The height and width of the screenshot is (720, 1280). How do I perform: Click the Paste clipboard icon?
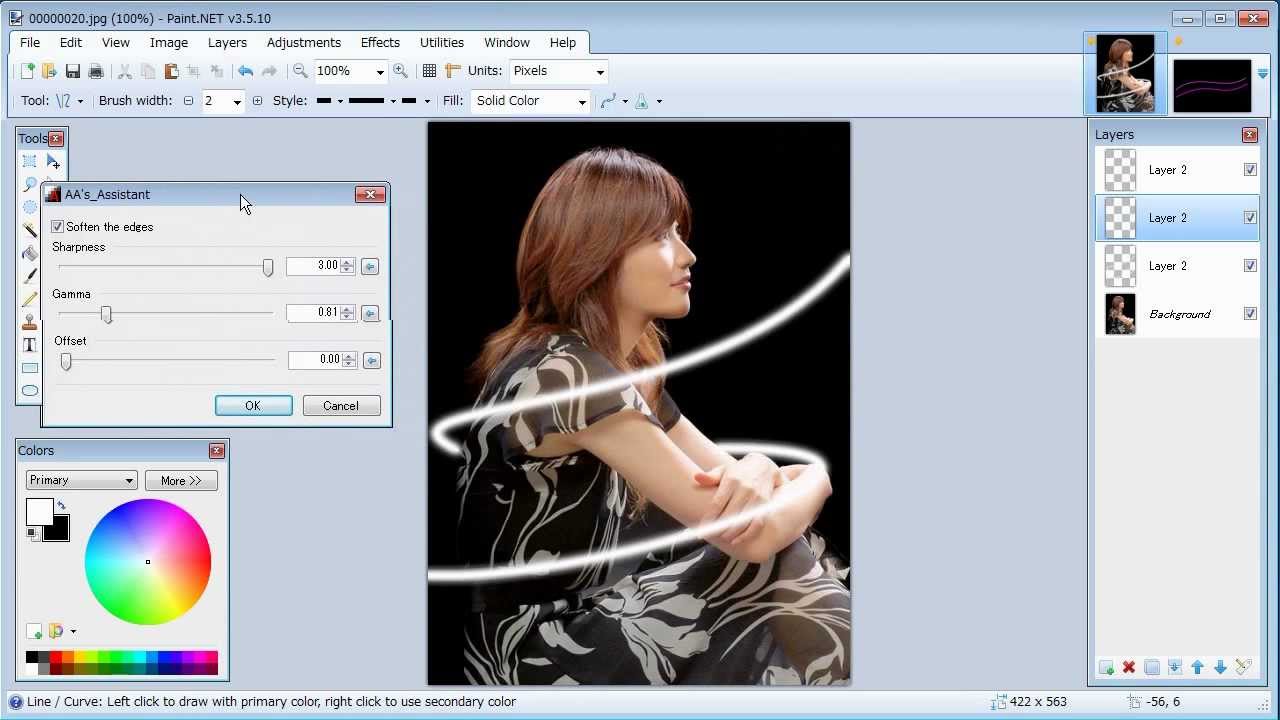pos(171,71)
